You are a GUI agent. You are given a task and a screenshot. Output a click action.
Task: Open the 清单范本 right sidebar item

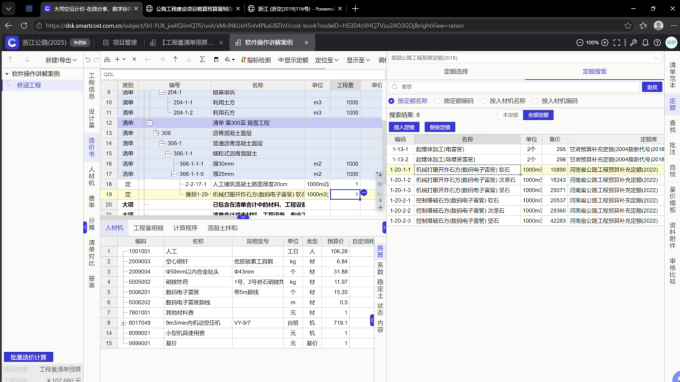(672, 75)
